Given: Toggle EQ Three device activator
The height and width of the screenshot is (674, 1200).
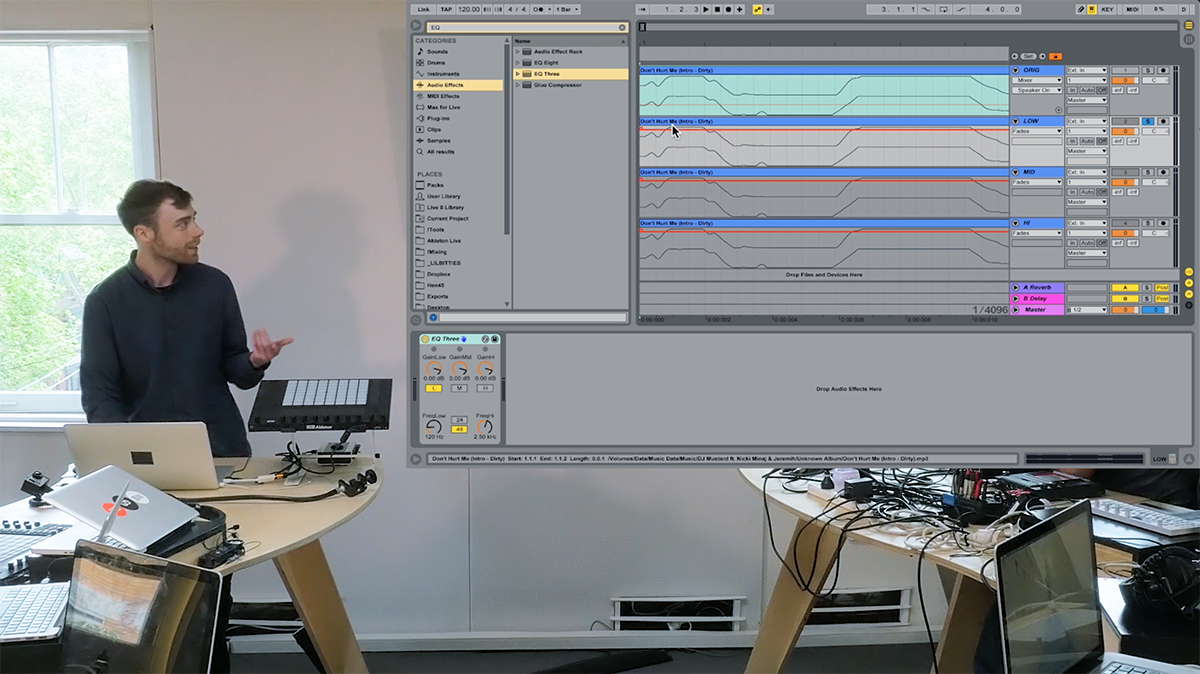Looking at the screenshot, I should coord(425,339).
